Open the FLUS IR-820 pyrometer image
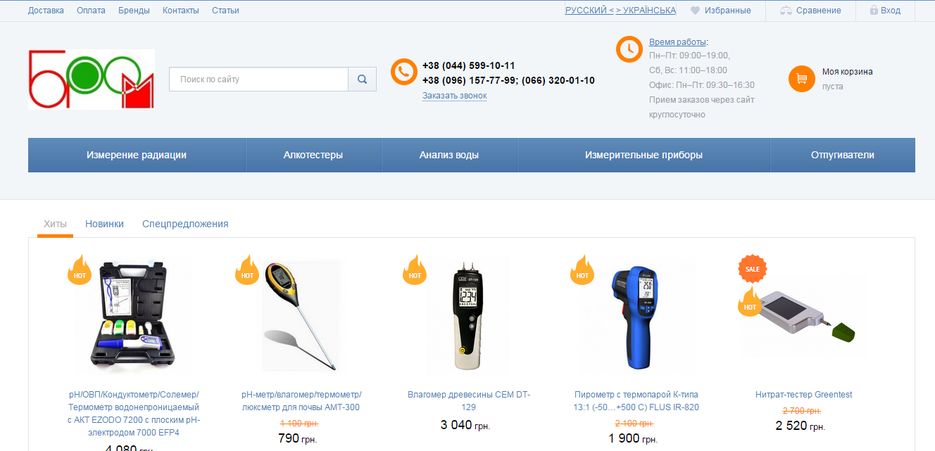935x451 pixels. 636,317
